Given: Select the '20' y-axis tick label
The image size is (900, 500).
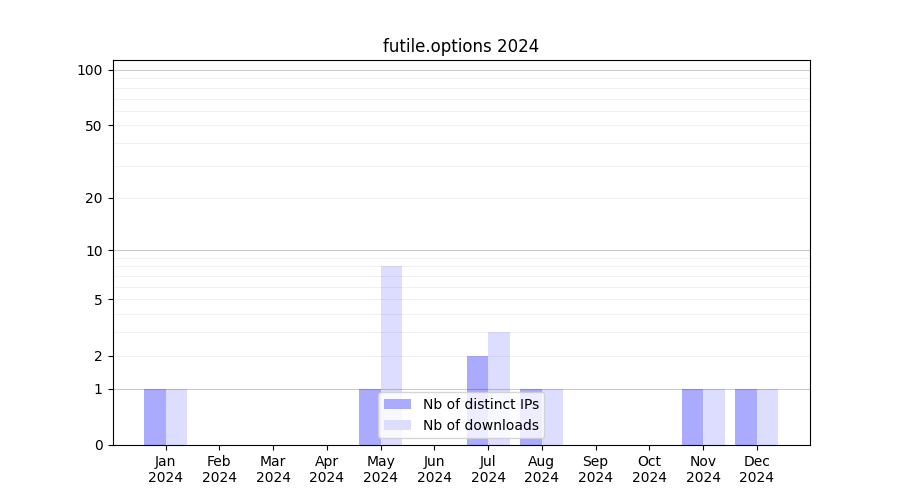Looking at the screenshot, I should click(94, 198).
